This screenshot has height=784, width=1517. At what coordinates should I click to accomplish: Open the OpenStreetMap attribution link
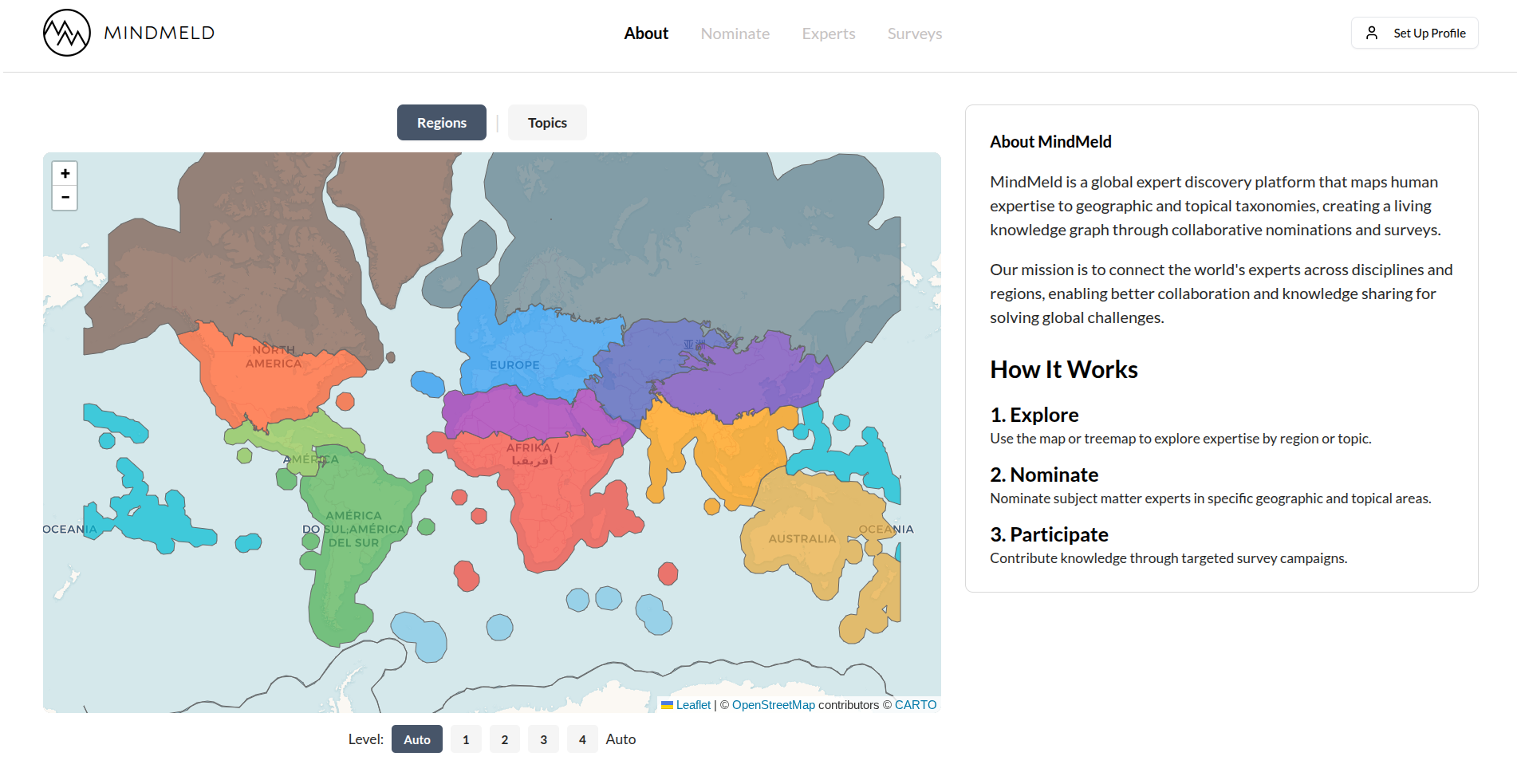pos(774,705)
